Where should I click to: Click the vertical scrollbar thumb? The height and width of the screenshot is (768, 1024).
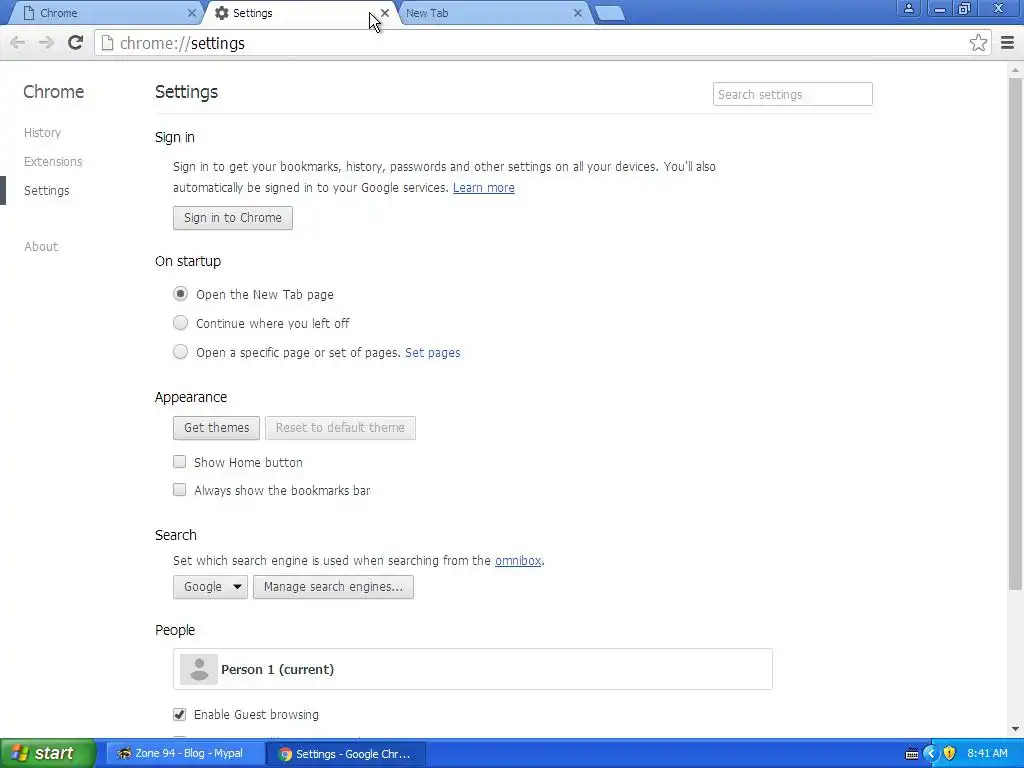click(x=1015, y=333)
